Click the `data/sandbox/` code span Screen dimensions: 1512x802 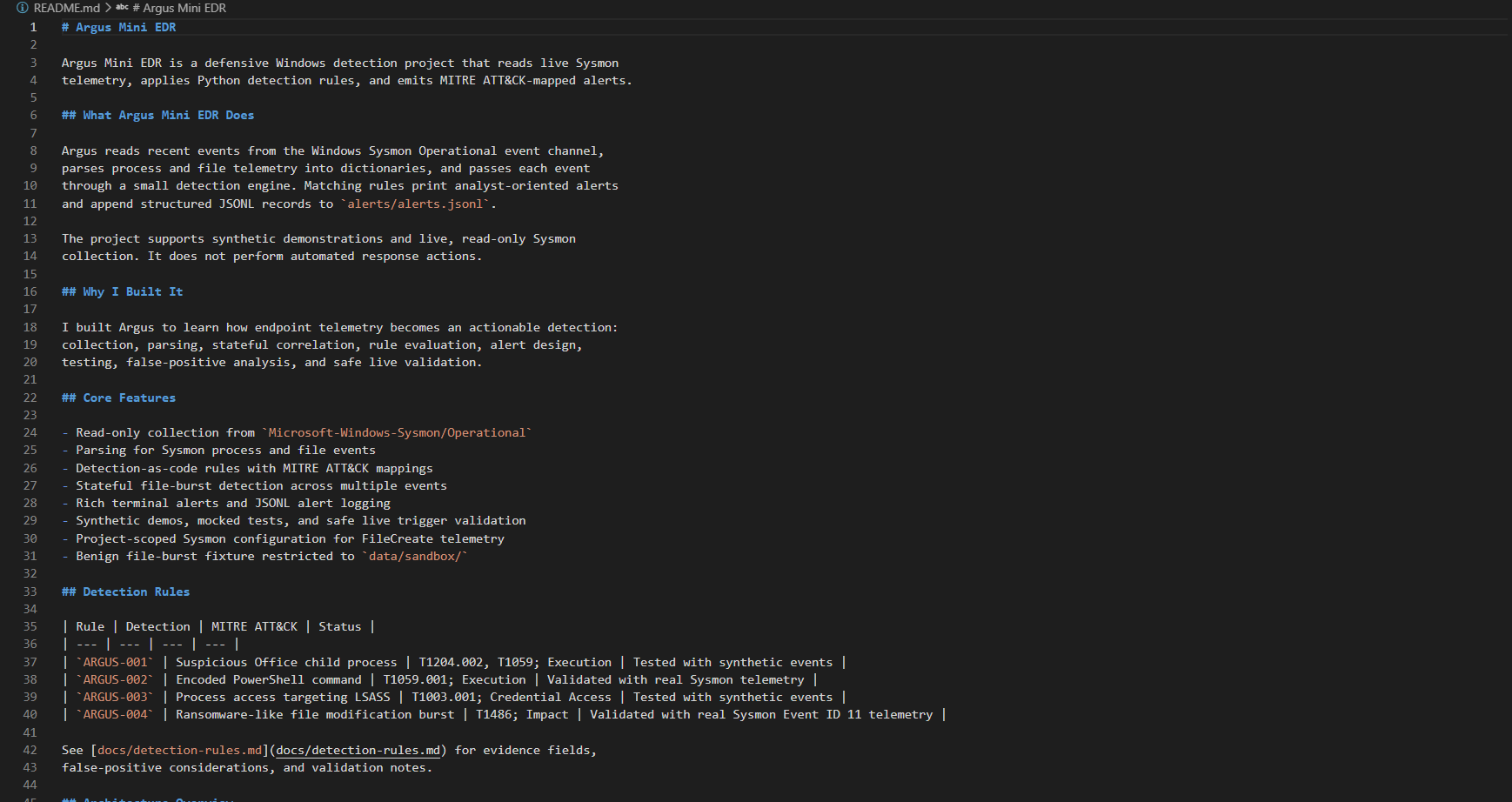pyautogui.click(x=415, y=556)
